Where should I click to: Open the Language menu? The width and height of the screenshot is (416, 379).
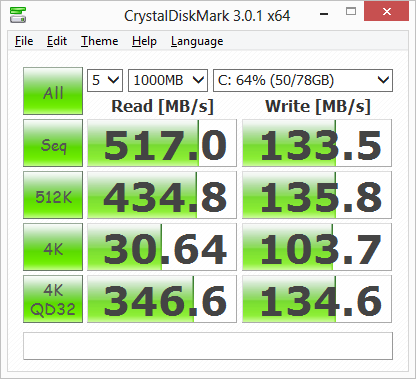click(197, 41)
